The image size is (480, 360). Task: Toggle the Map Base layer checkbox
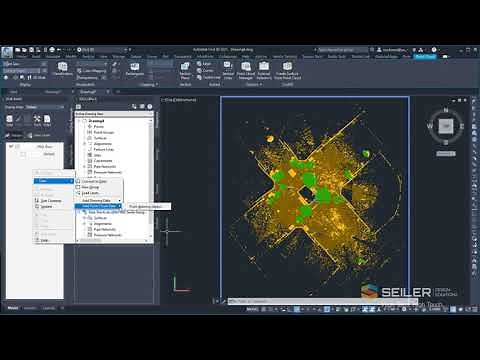click(11, 146)
